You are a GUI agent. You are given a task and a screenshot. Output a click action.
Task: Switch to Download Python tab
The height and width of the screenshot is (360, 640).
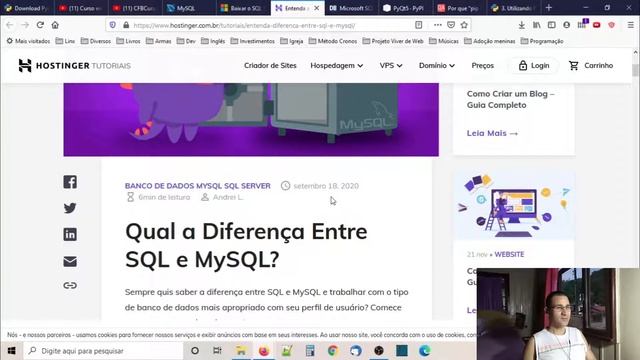click(x=27, y=8)
